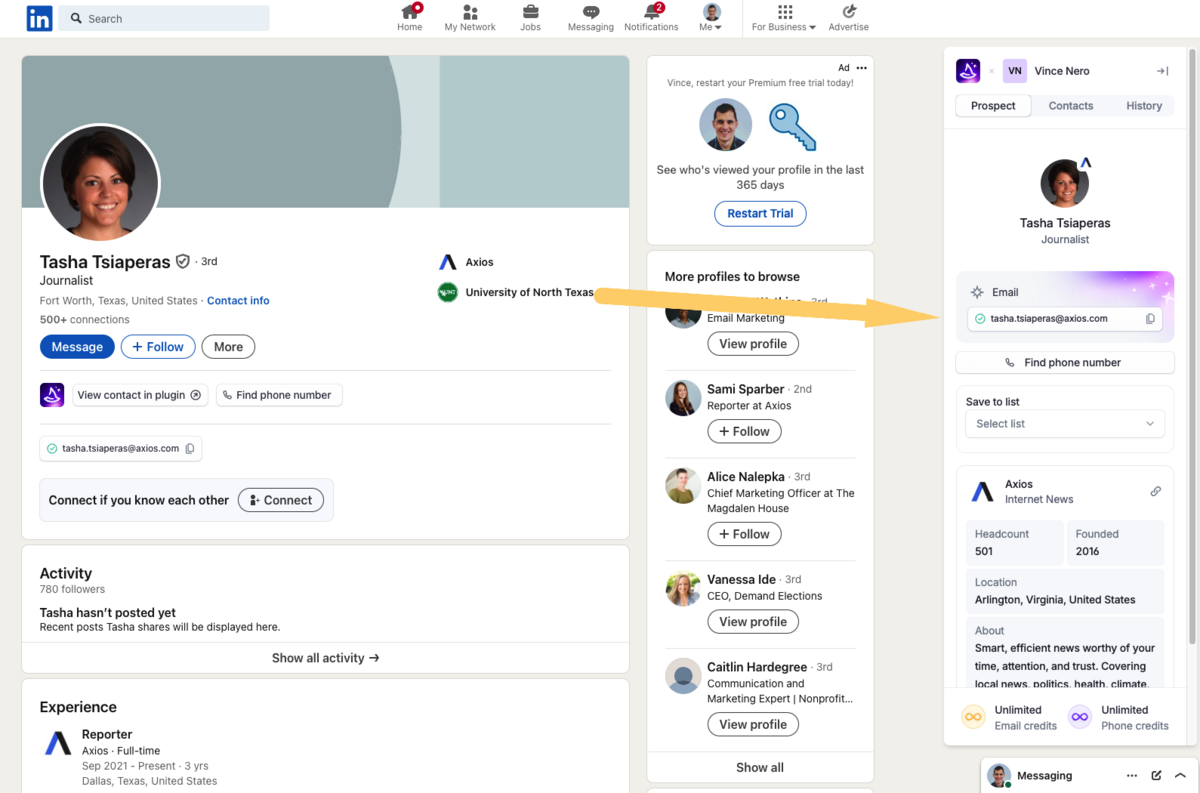Screen dimensions: 1200x793
Task: Open Messaging in top navigation
Action: (590, 17)
